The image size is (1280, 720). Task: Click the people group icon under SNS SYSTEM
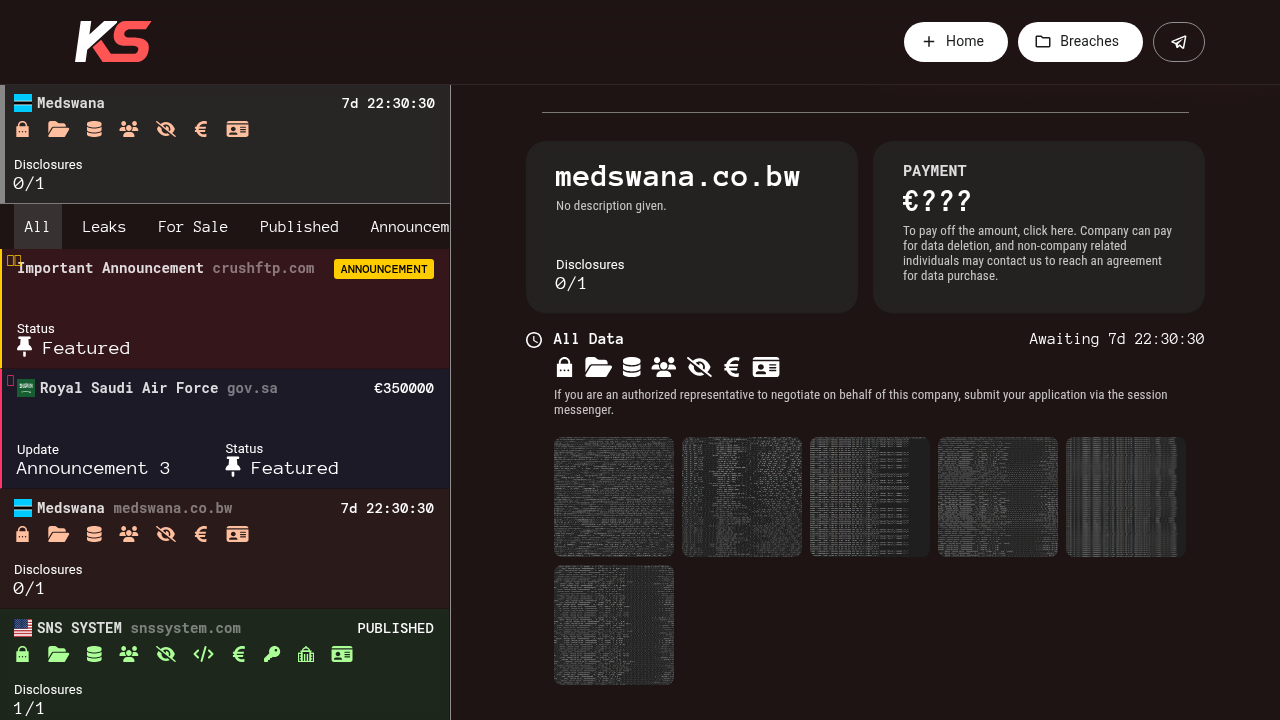(x=128, y=654)
